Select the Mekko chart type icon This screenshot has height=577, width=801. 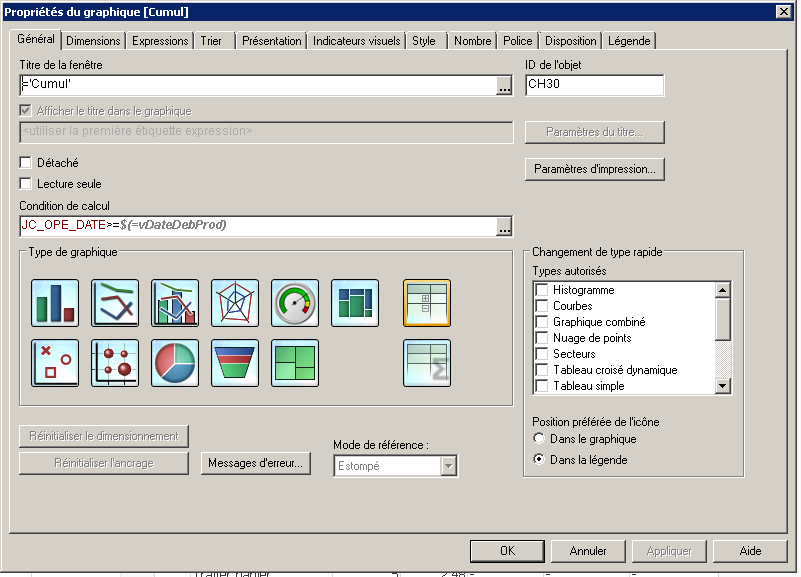click(355, 303)
